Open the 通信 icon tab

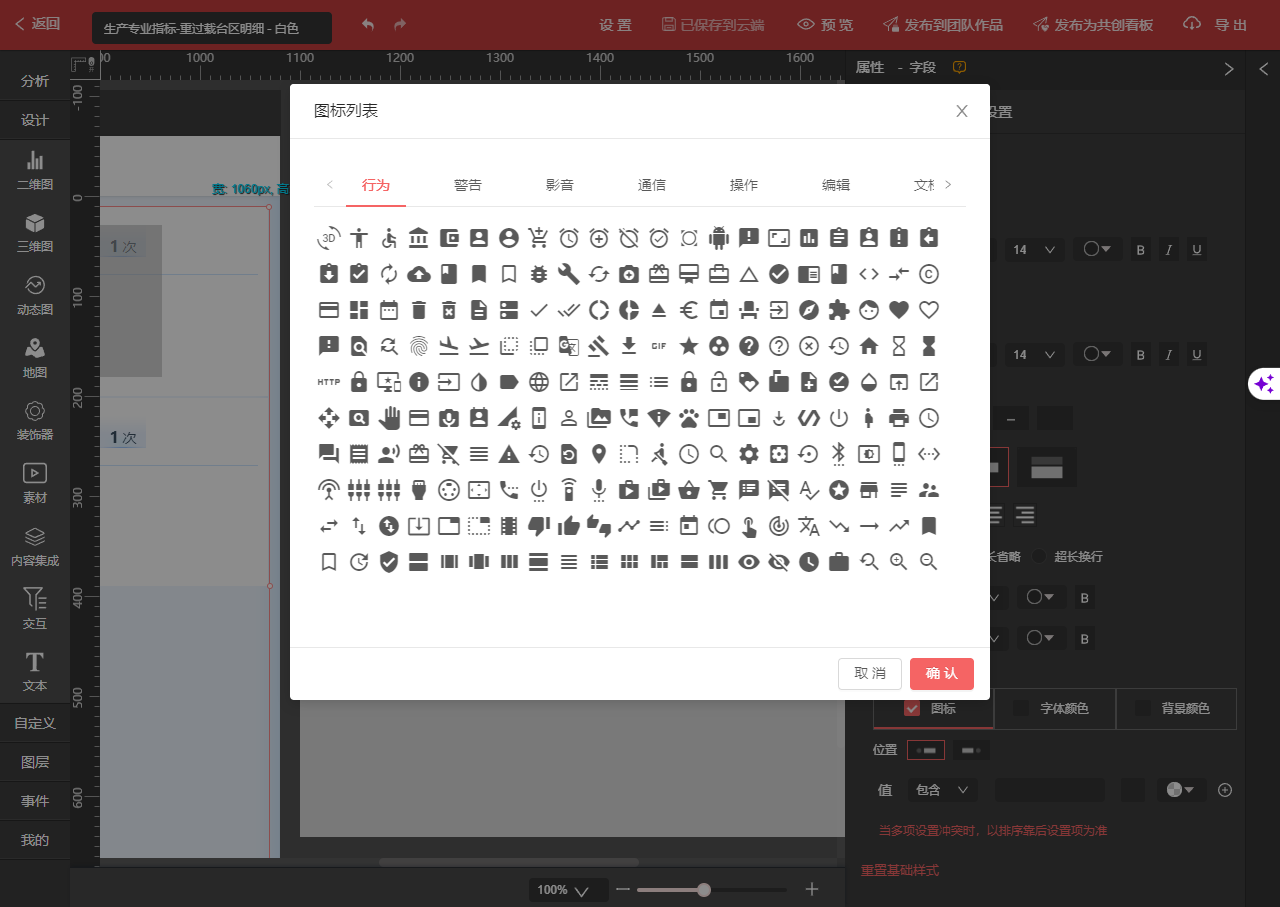click(x=651, y=185)
